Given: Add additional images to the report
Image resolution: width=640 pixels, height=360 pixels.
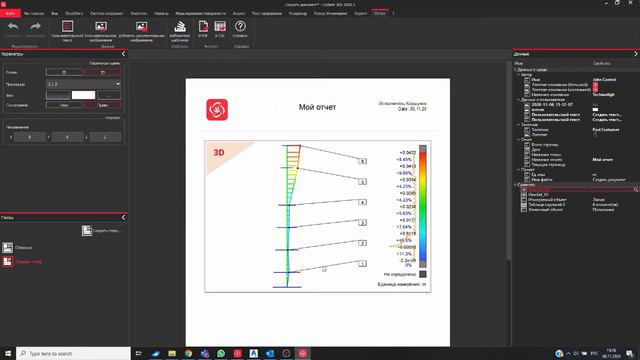Looking at the screenshot, I should click(x=141, y=31).
